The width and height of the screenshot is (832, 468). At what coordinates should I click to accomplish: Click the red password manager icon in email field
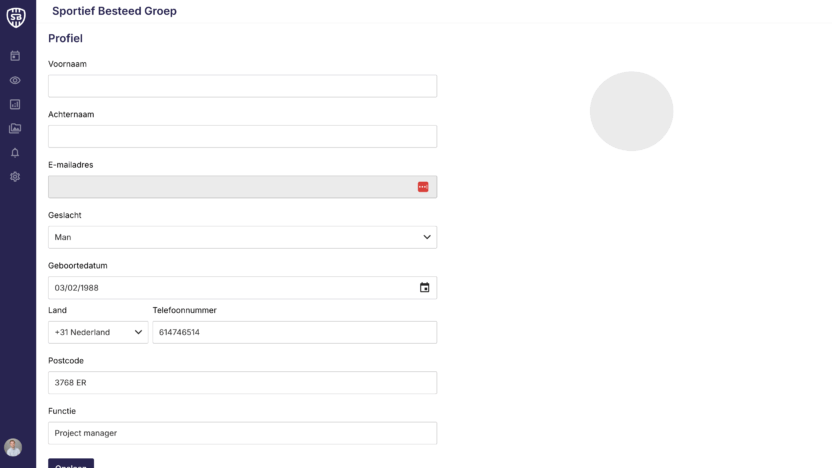[423, 187]
